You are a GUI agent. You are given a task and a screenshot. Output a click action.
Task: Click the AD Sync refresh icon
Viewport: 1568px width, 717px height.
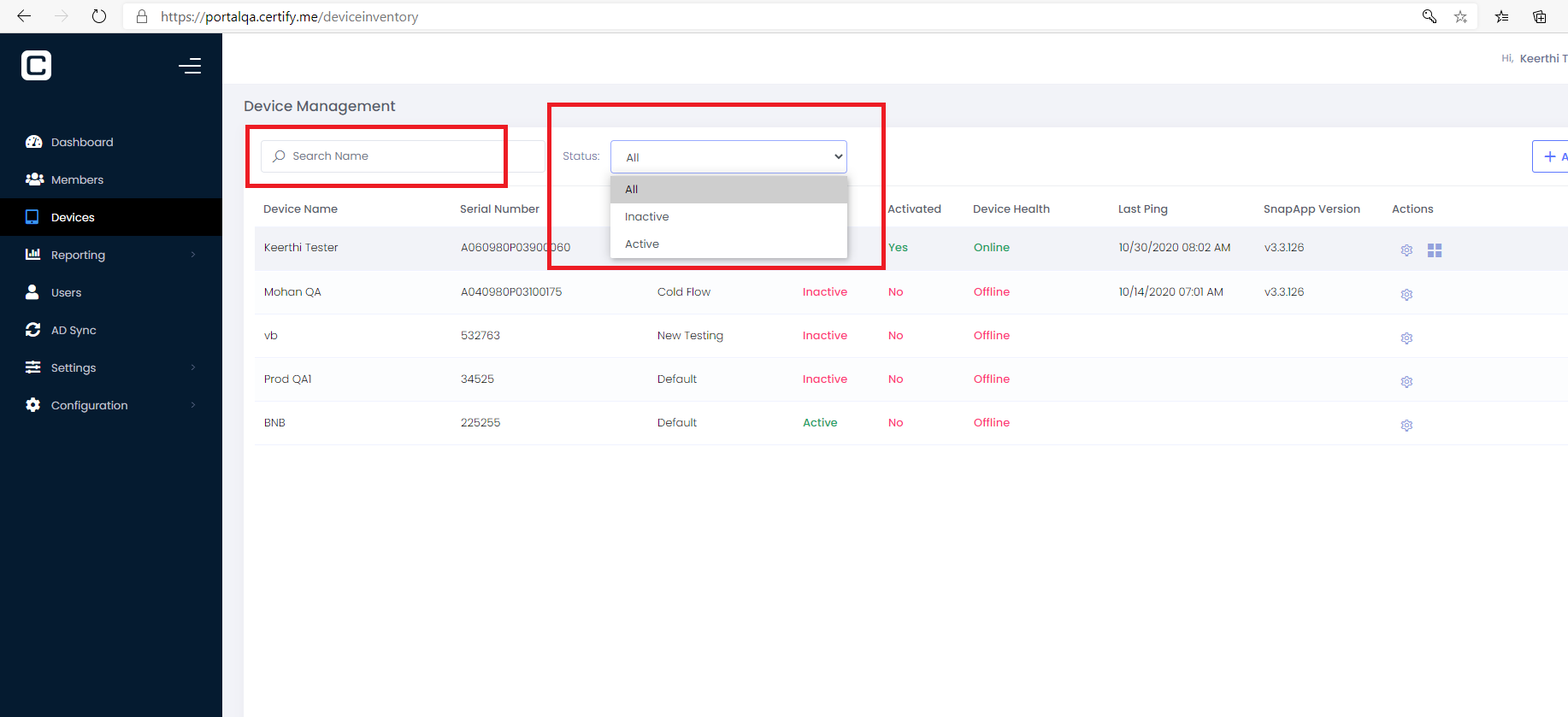(x=33, y=330)
